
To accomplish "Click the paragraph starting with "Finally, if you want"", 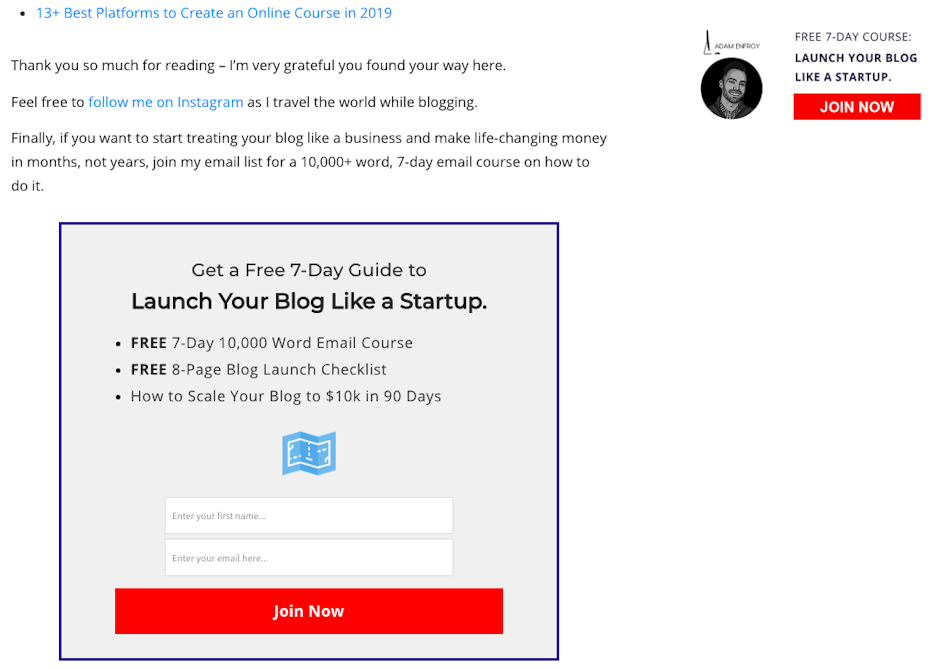I will 308,162.
